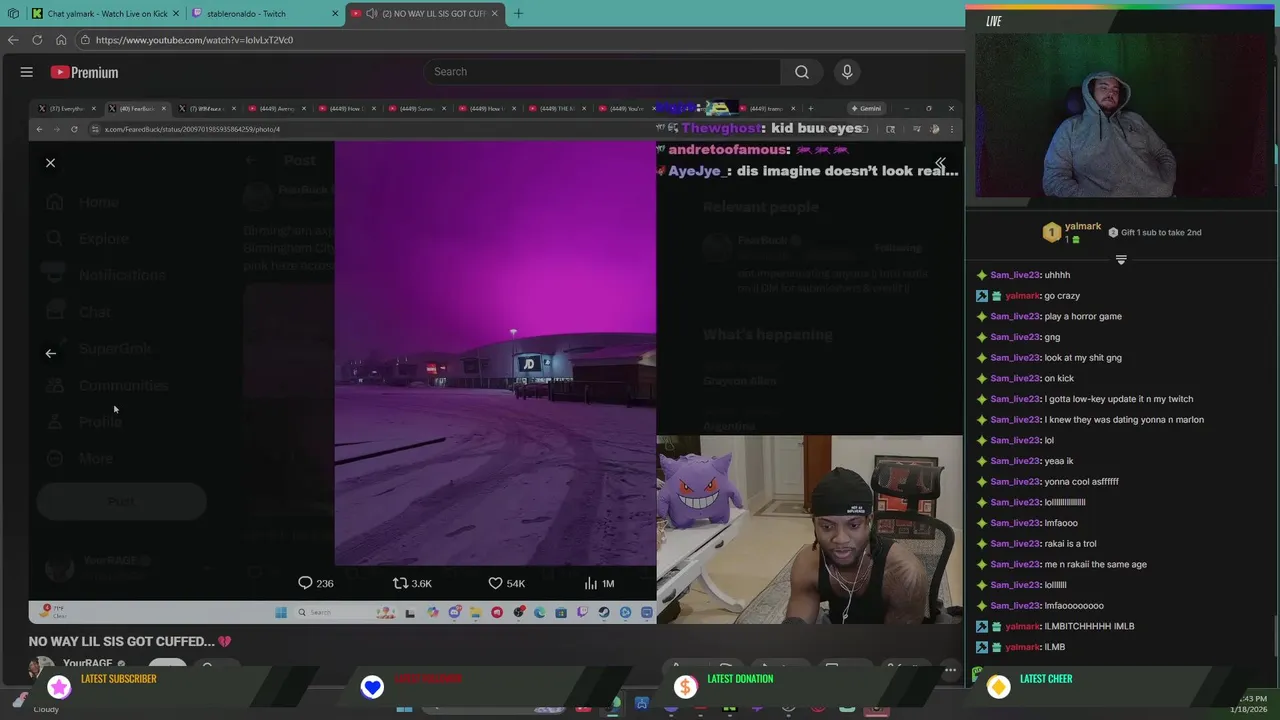Open the video title NO WAY LIL SIS GOT CUFFED
Screen dimensions: 1280x720
pos(130,641)
